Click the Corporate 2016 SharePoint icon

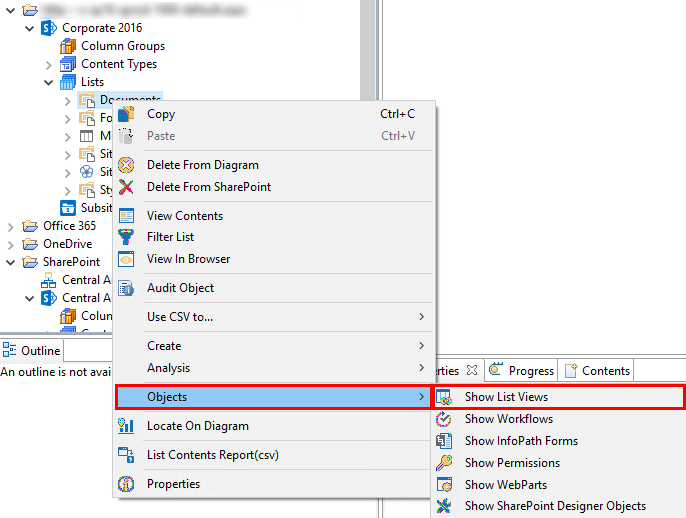[x=49, y=28]
